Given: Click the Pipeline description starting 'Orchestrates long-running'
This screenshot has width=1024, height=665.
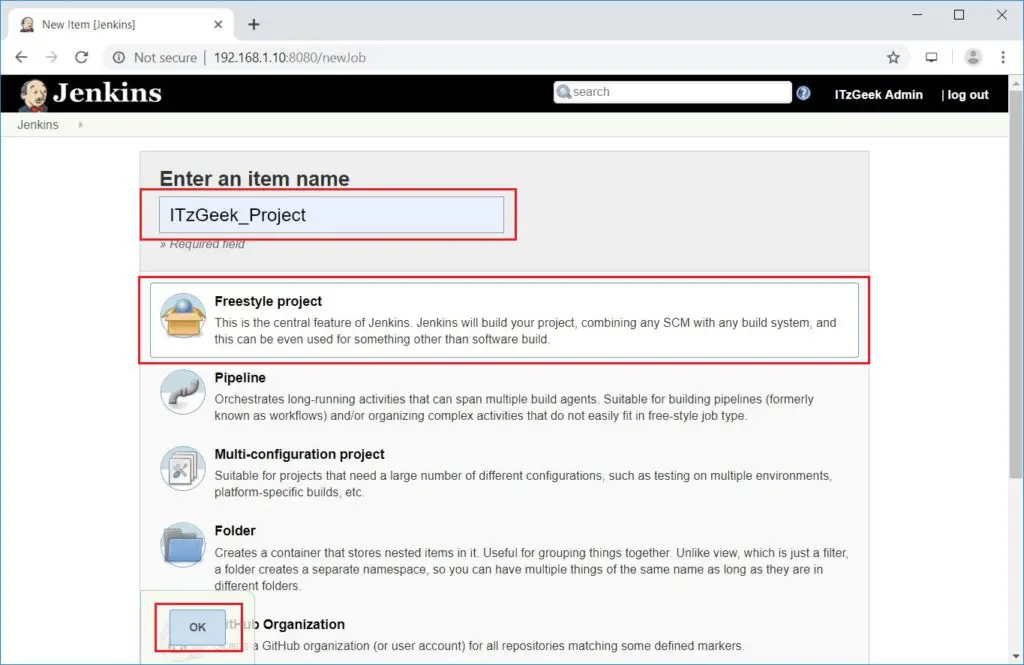Looking at the screenshot, I should click(514, 407).
